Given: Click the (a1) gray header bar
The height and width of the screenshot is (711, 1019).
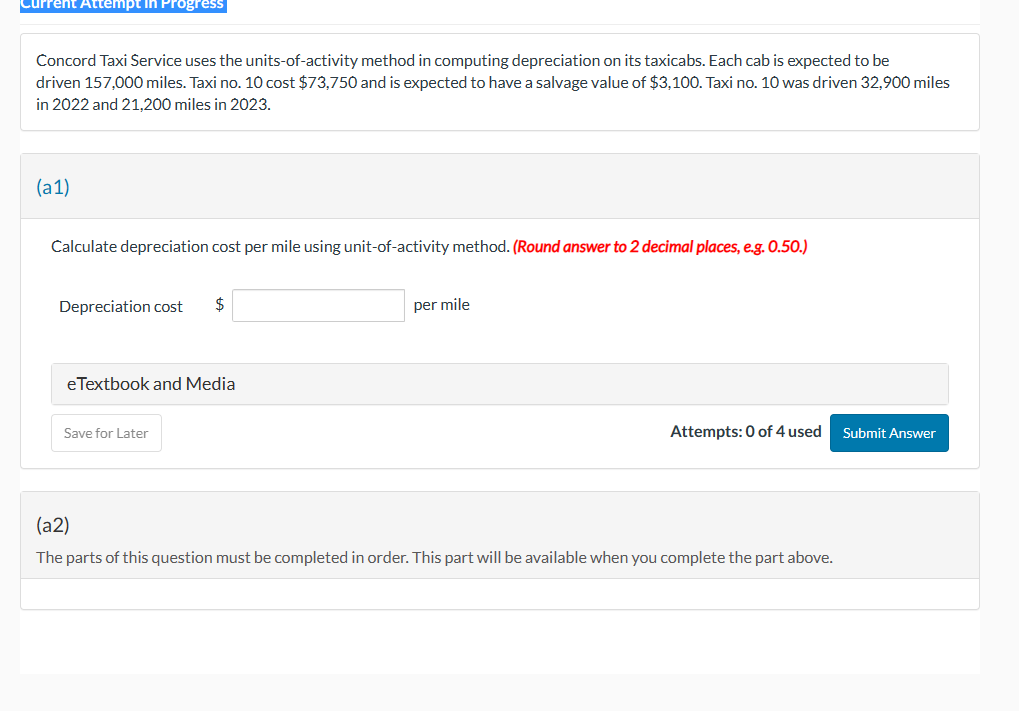Looking at the screenshot, I should pos(499,186).
